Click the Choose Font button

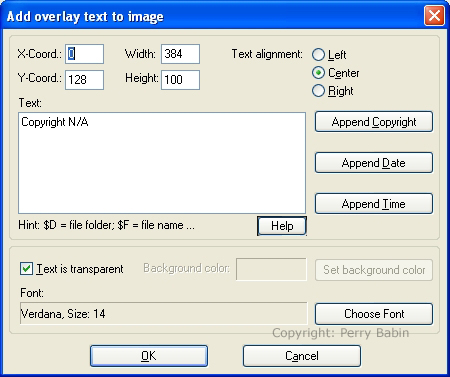[x=374, y=314]
